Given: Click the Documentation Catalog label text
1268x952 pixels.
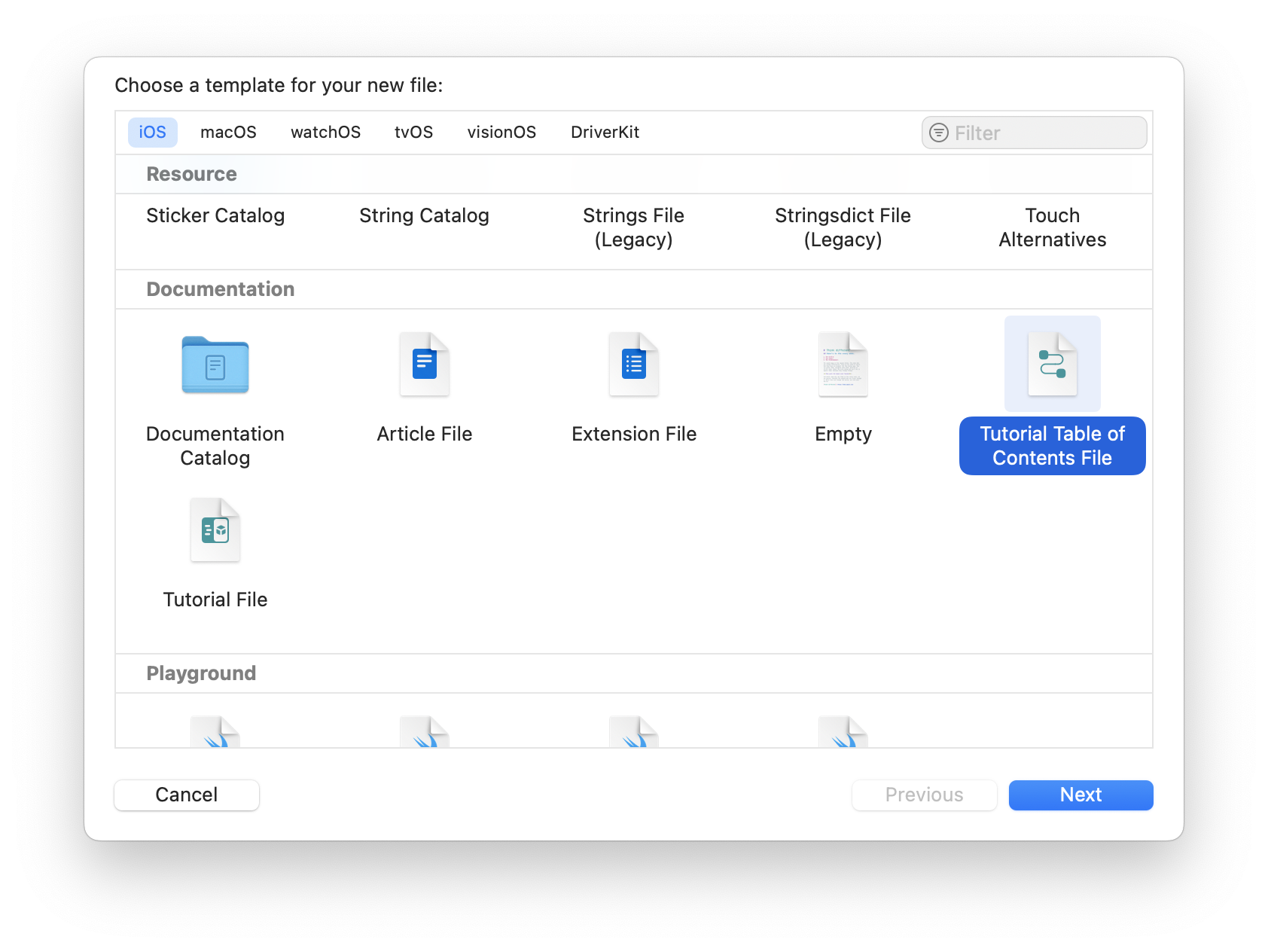Looking at the screenshot, I should 215,446.
